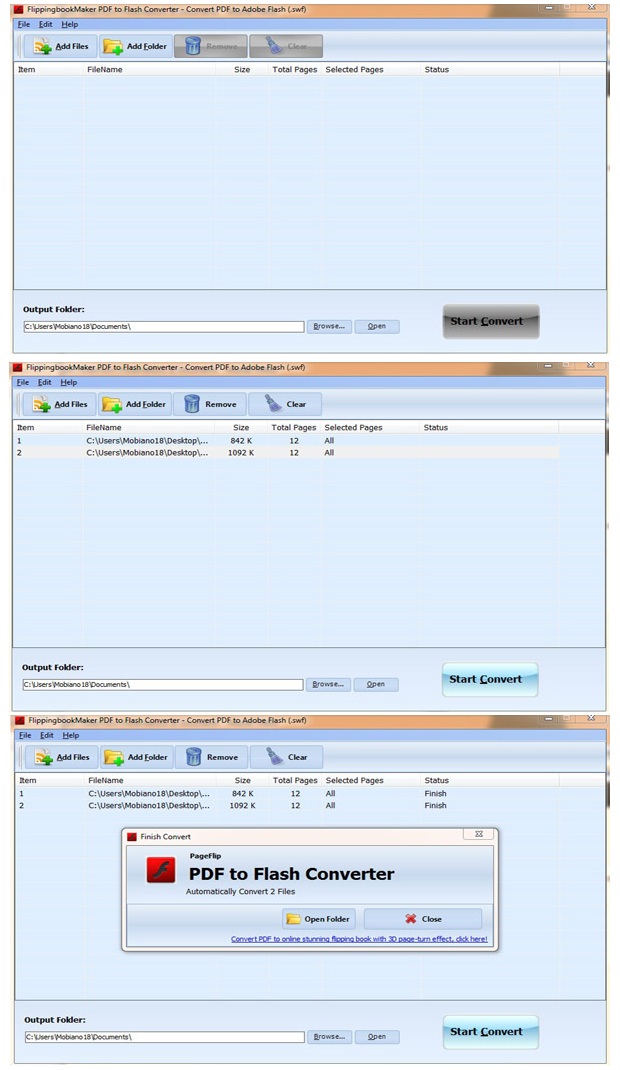Click the Finish status of item 1
Viewport: 620px width, 1070px height.
point(435,794)
